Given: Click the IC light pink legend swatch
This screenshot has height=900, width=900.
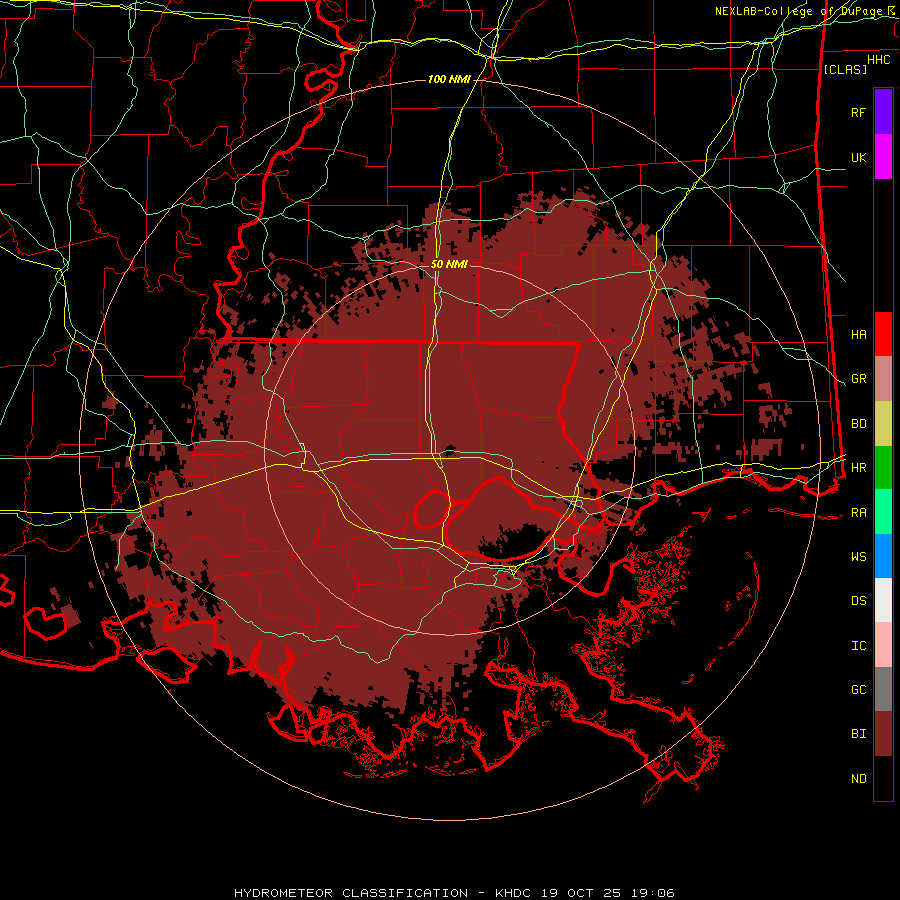Looking at the screenshot, I should [883, 645].
